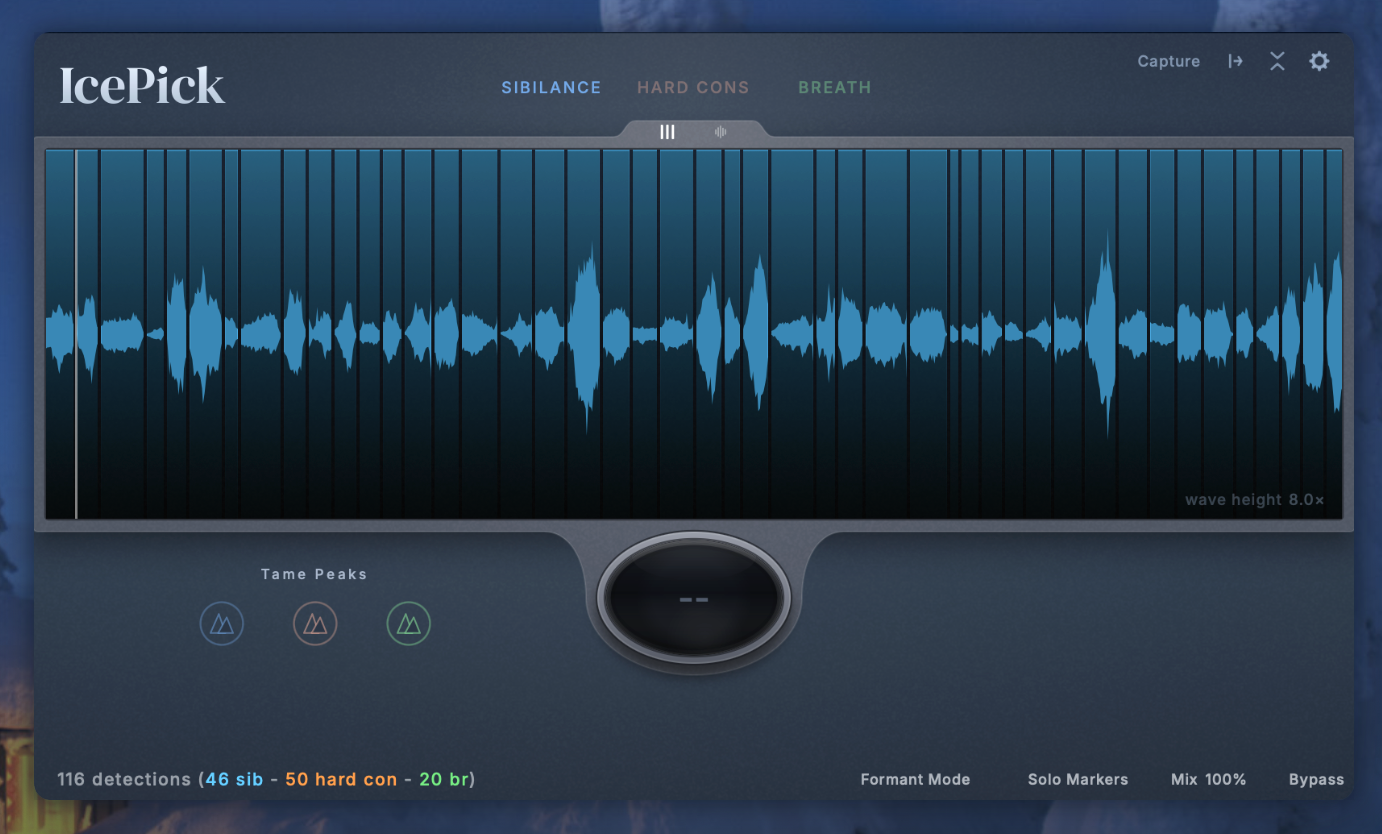1382x834 pixels.
Task: Toggle Solo Markers
Action: (1078, 779)
